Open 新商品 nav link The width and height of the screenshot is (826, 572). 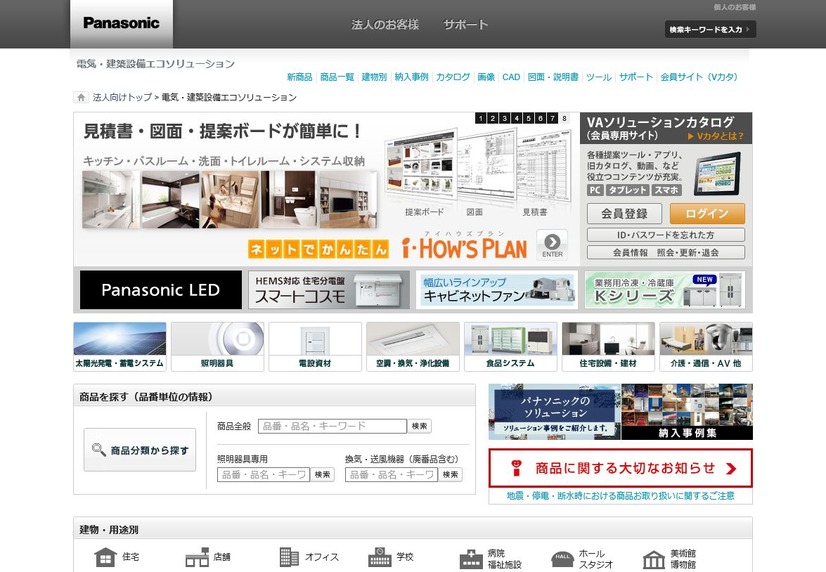pos(300,77)
